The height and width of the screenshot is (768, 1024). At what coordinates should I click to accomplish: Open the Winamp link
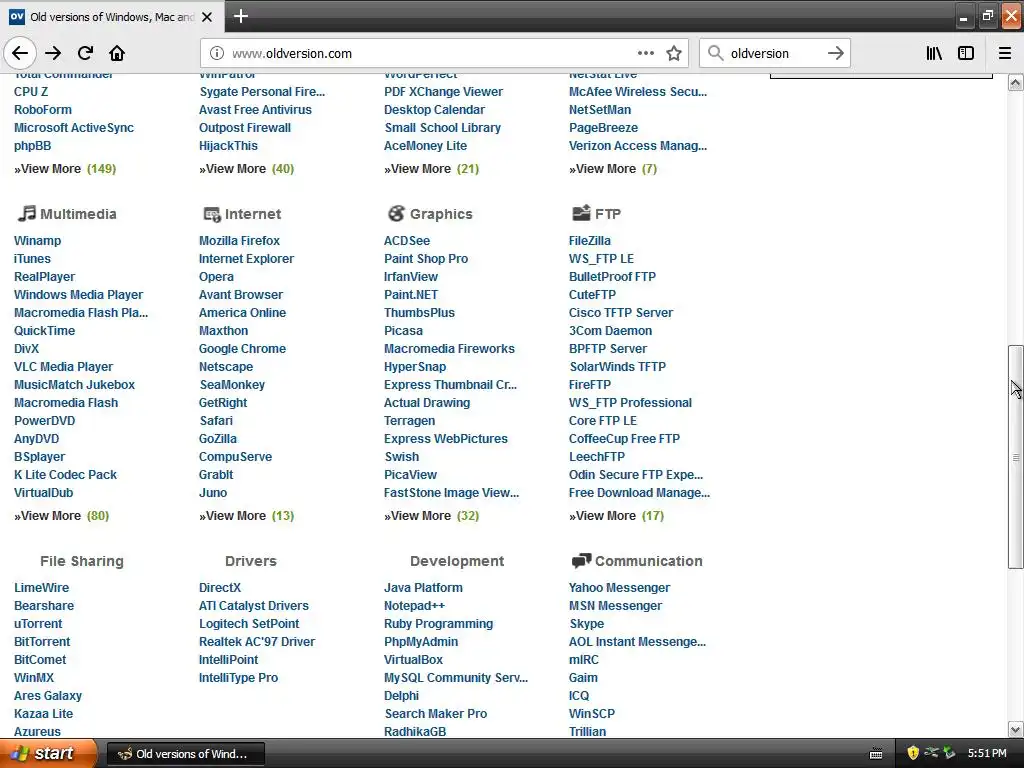[37, 241]
